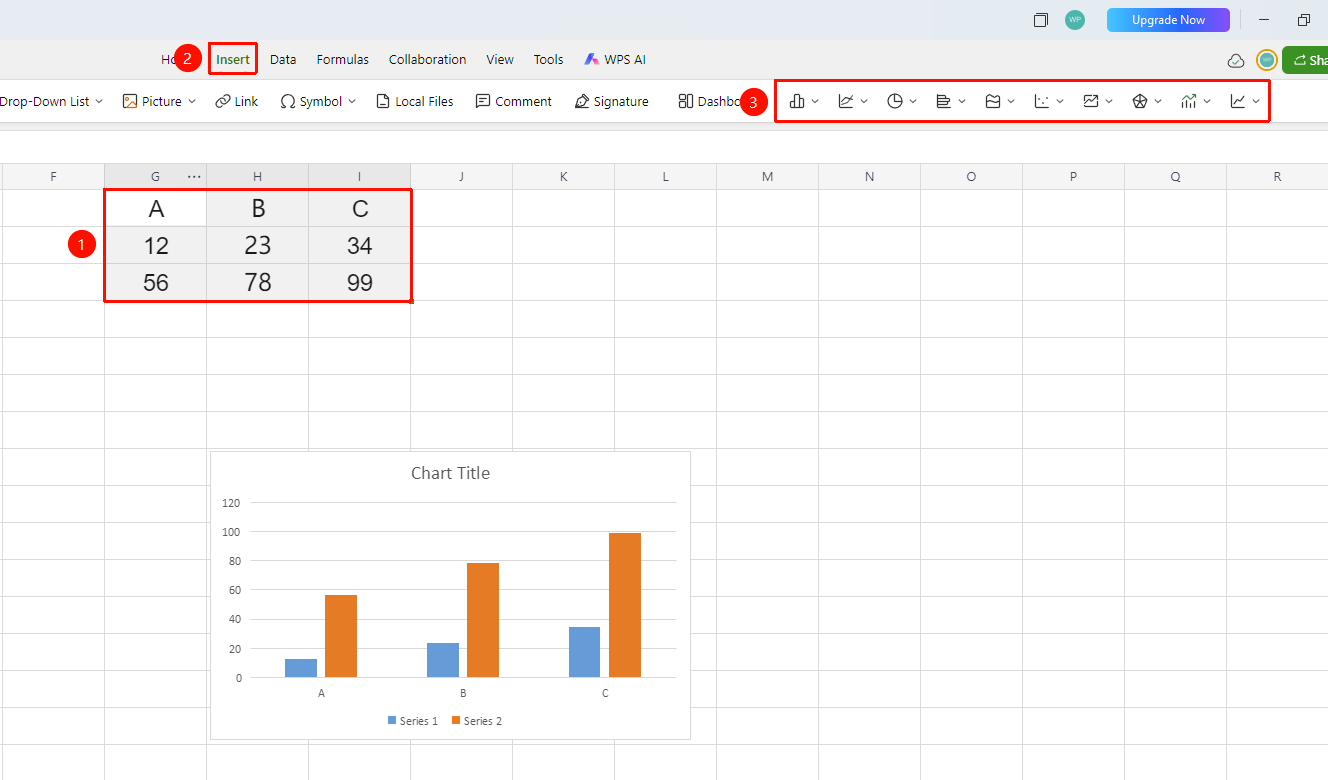Insert a combo chart with green arrow
The height and width of the screenshot is (780, 1328).
1189,101
